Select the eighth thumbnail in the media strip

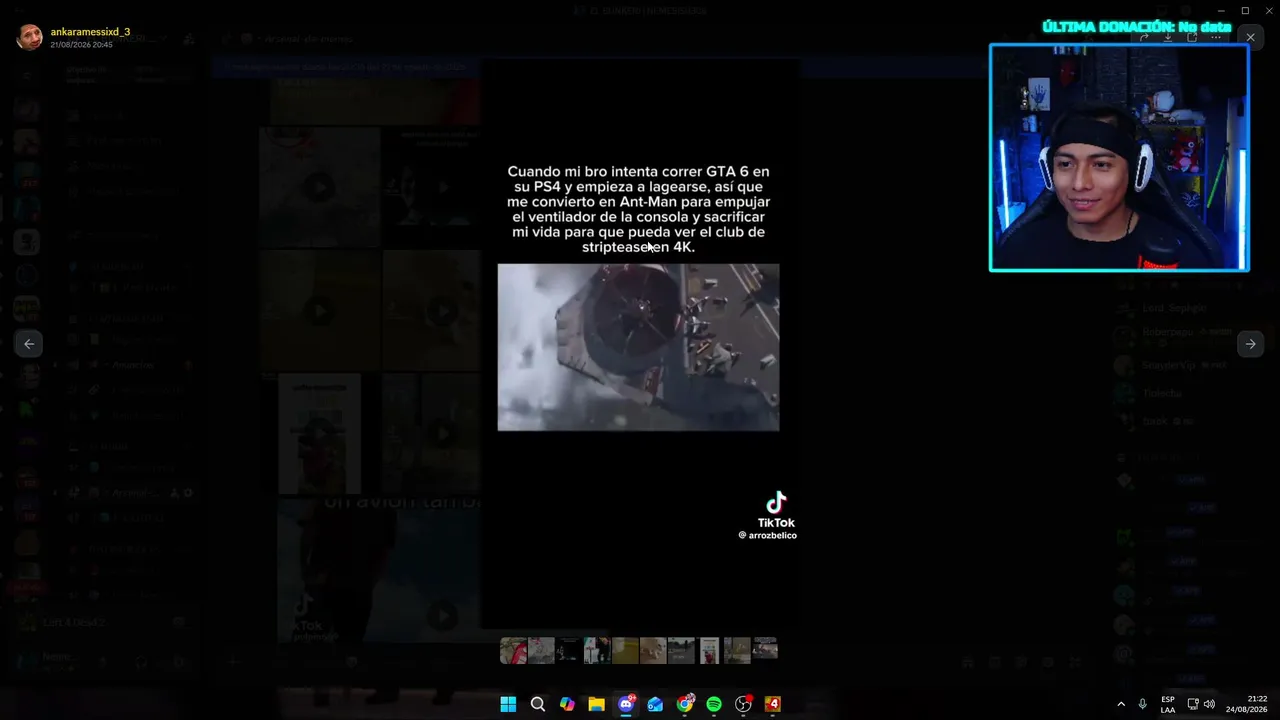[709, 650]
